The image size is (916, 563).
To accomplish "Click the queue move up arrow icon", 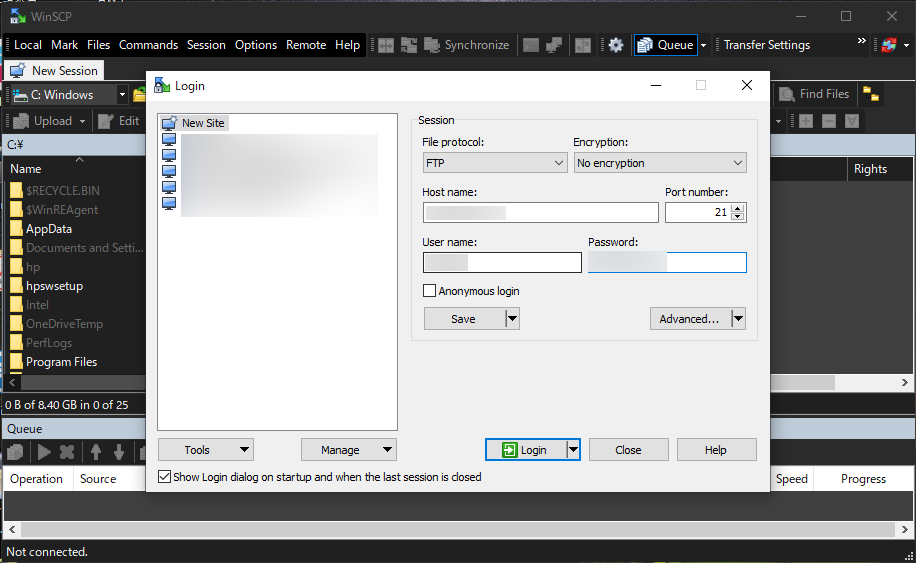I will 96,452.
